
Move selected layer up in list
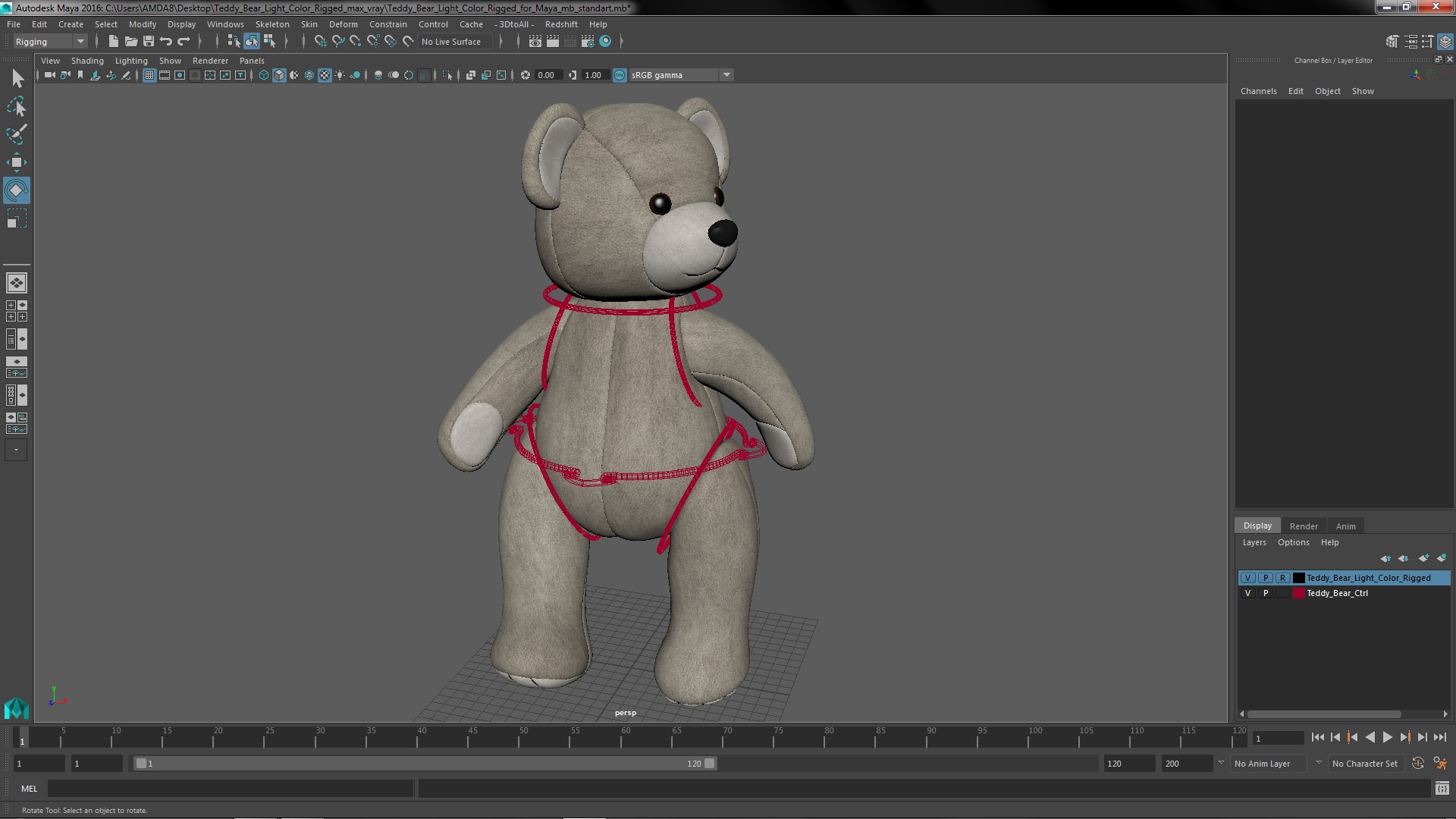coord(1385,558)
